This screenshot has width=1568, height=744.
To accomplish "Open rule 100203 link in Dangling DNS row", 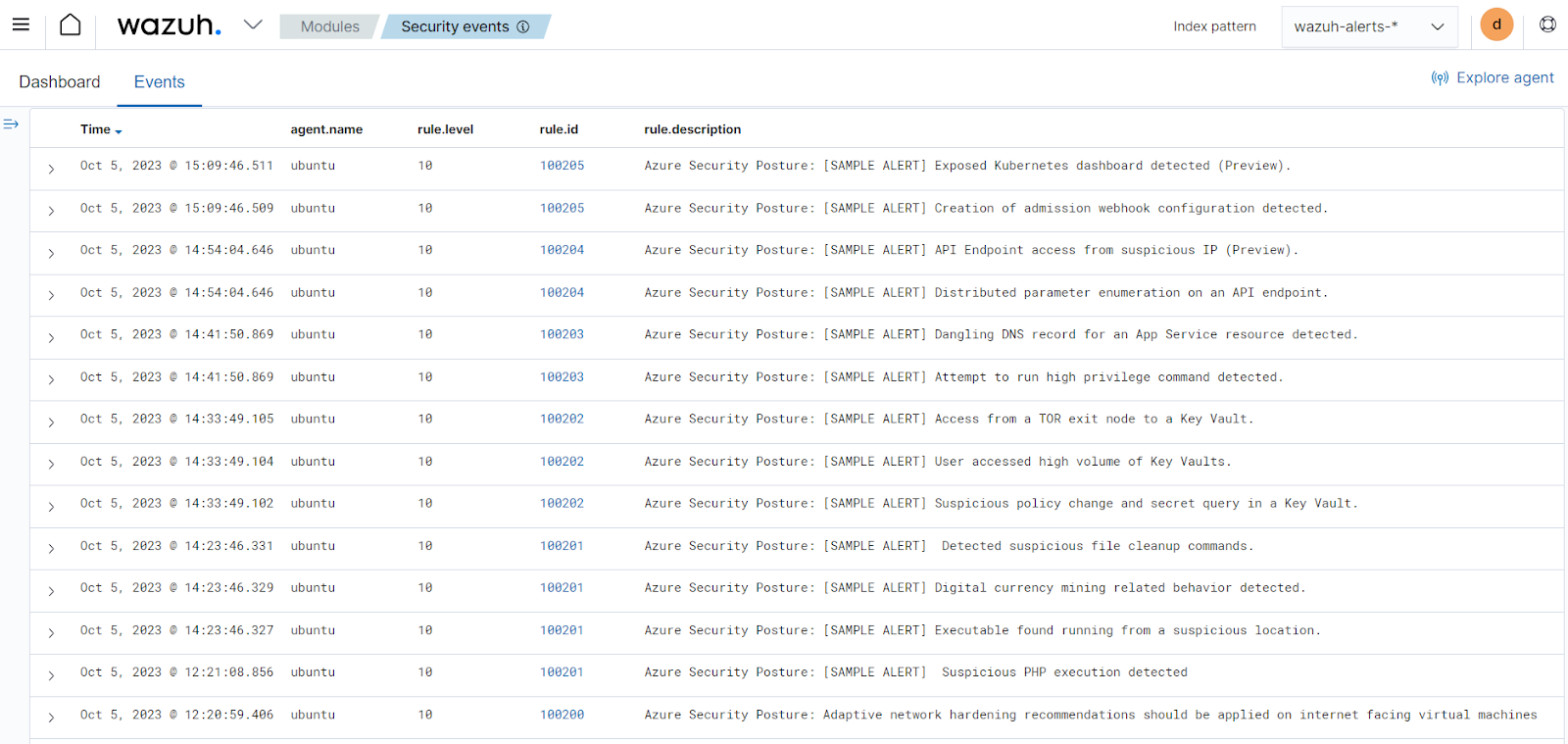I will [562, 334].
